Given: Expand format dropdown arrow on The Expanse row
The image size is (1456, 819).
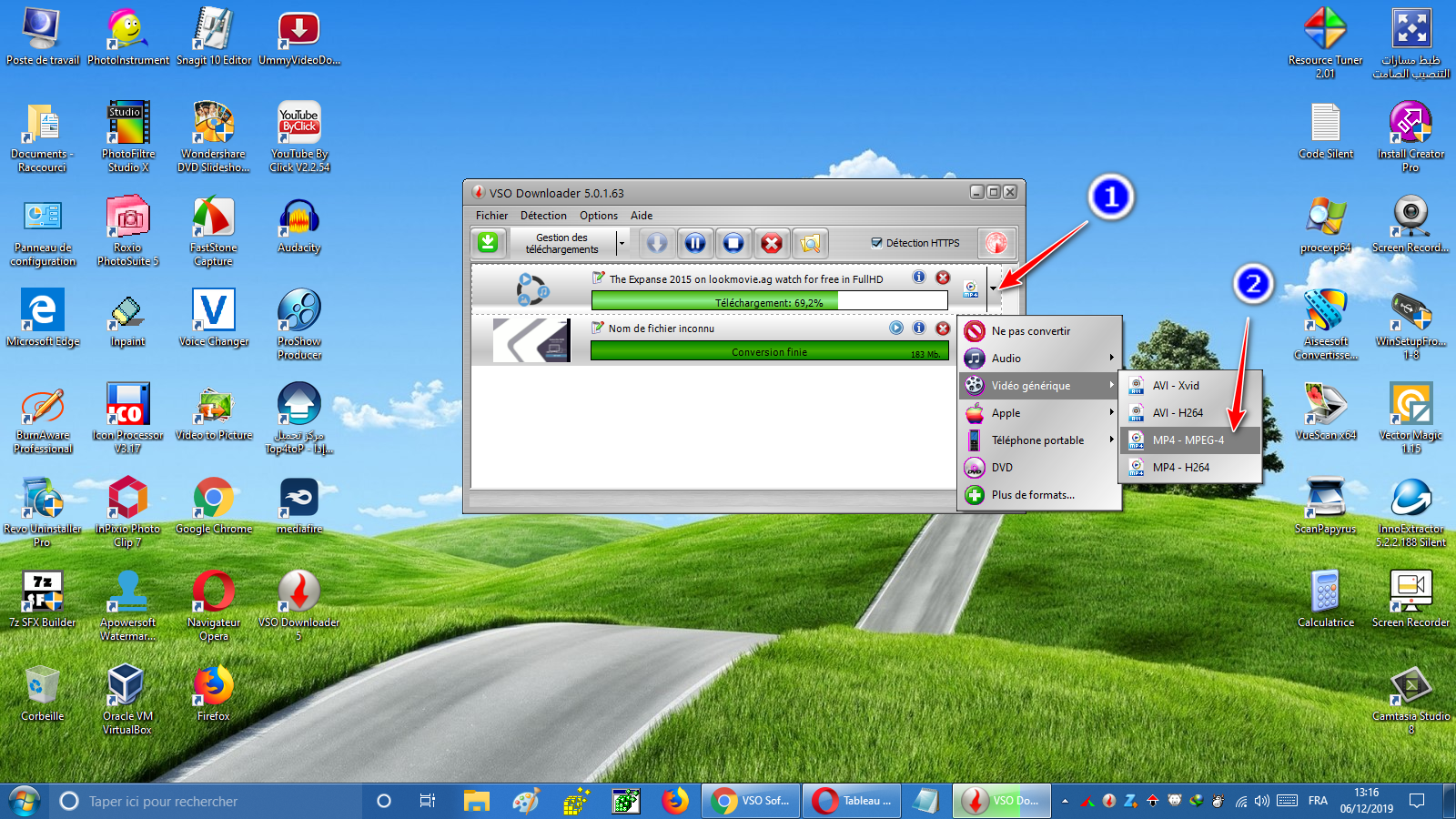Looking at the screenshot, I should point(993,288).
